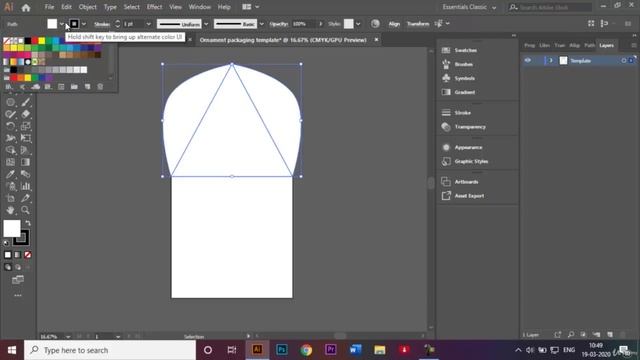Click the Stroke label link in control bar

tap(102, 24)
